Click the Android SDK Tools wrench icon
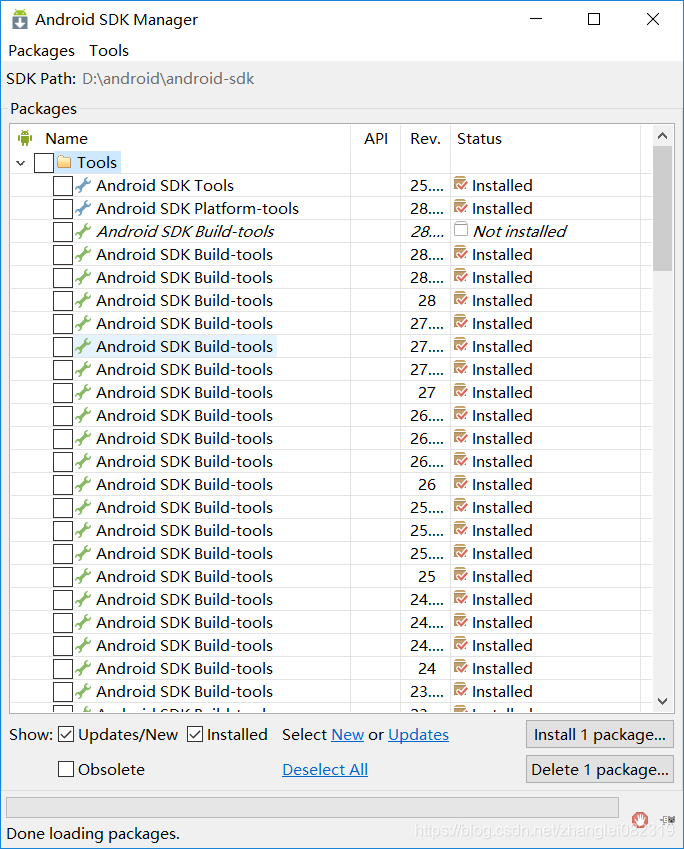684x849 pixels. click(83, 185)
